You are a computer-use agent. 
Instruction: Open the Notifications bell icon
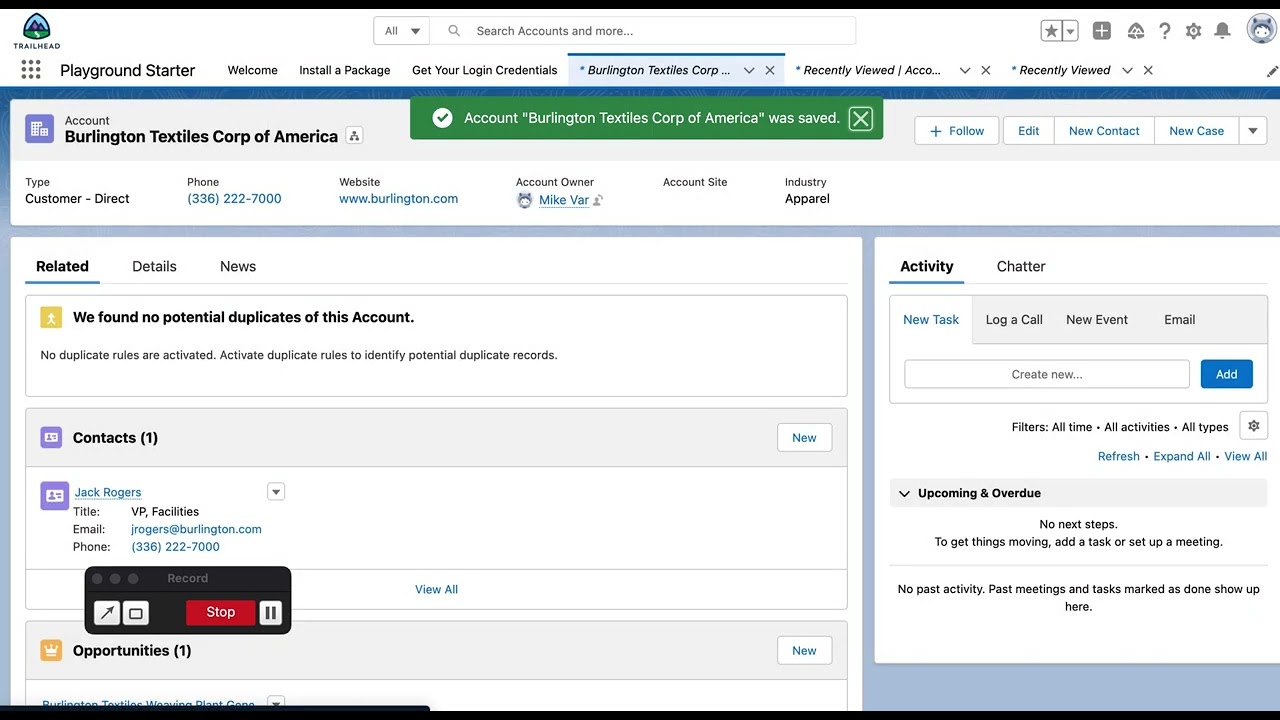(x=1222, y=31)
